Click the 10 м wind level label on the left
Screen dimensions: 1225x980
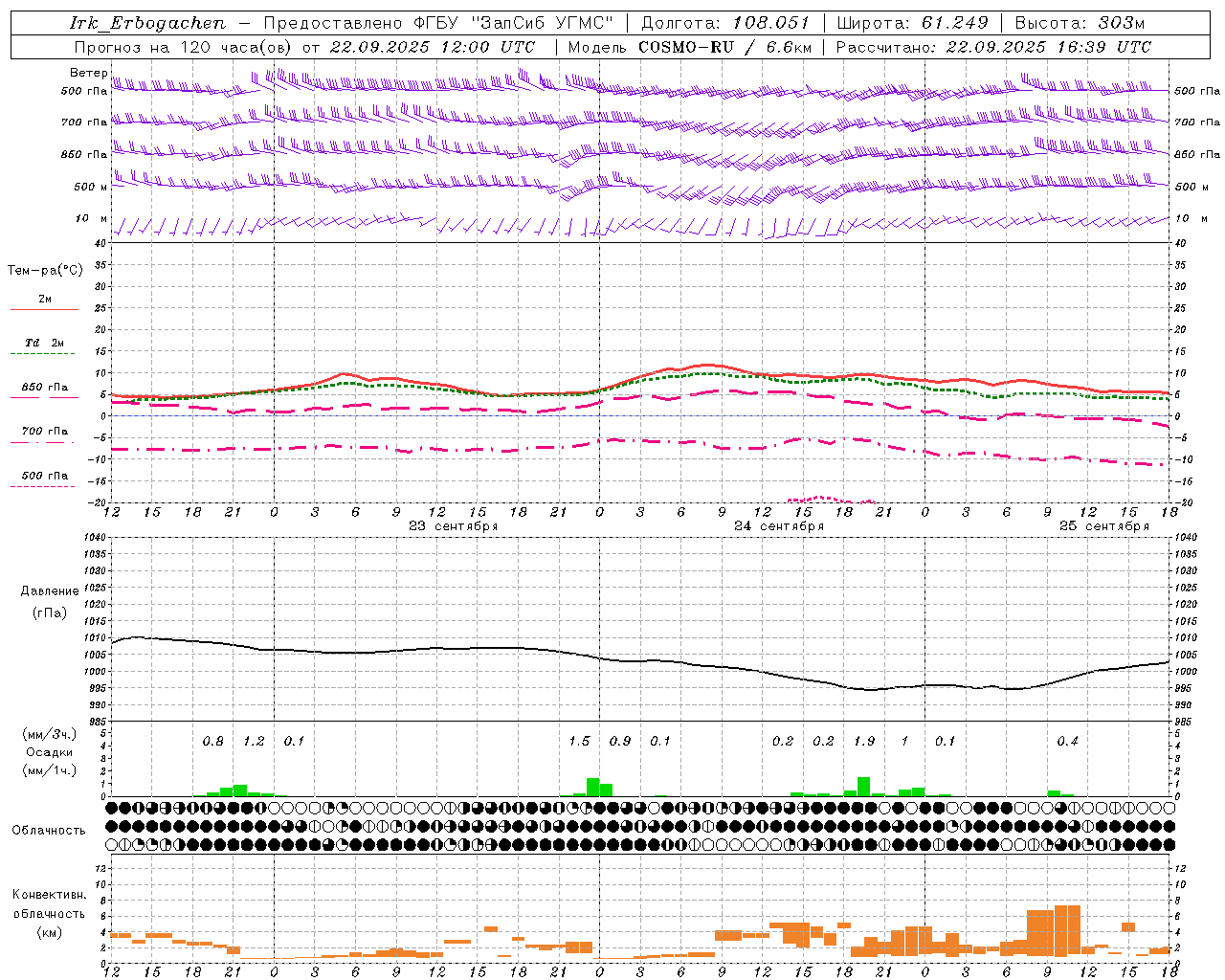92,219
